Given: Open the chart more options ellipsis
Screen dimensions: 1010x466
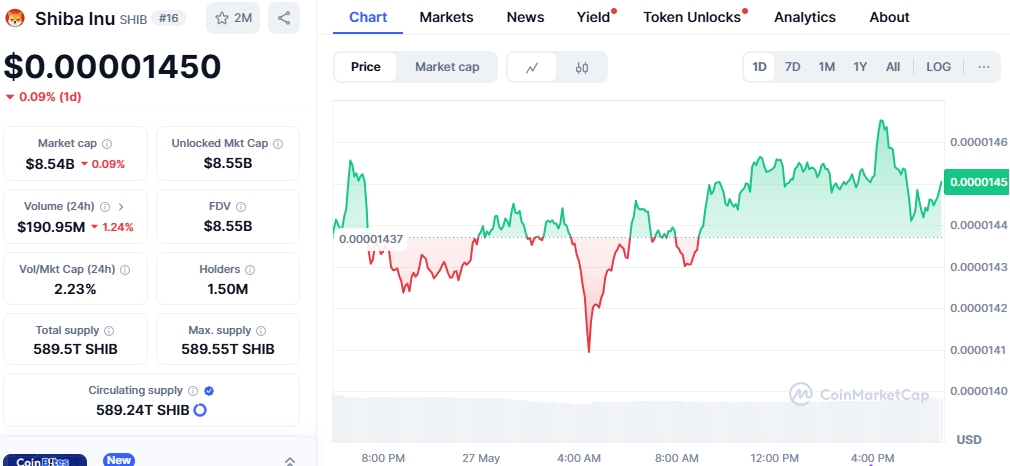Looking at the screenshot, I should [x=984, y=67].
